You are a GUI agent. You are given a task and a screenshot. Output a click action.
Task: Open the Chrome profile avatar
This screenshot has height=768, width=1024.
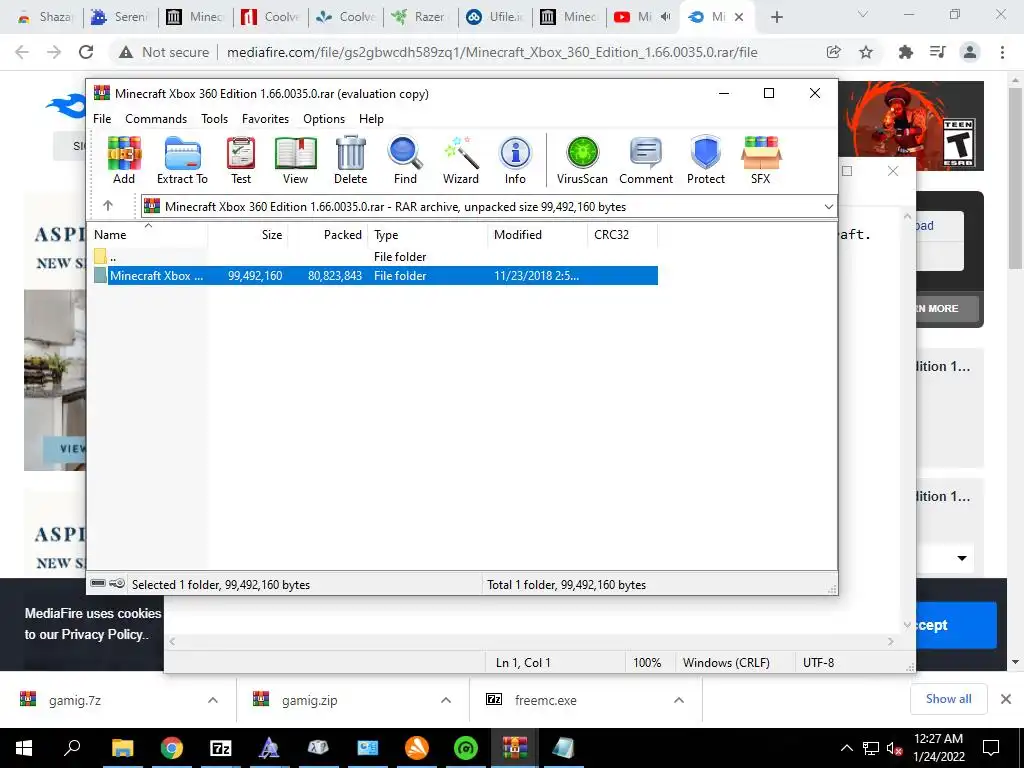click(970, 52)
